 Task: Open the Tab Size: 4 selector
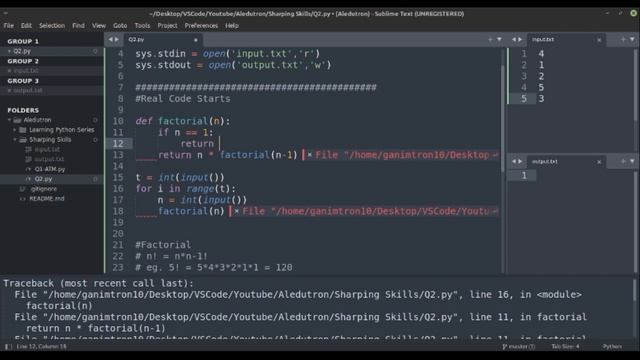pos(565,347)
